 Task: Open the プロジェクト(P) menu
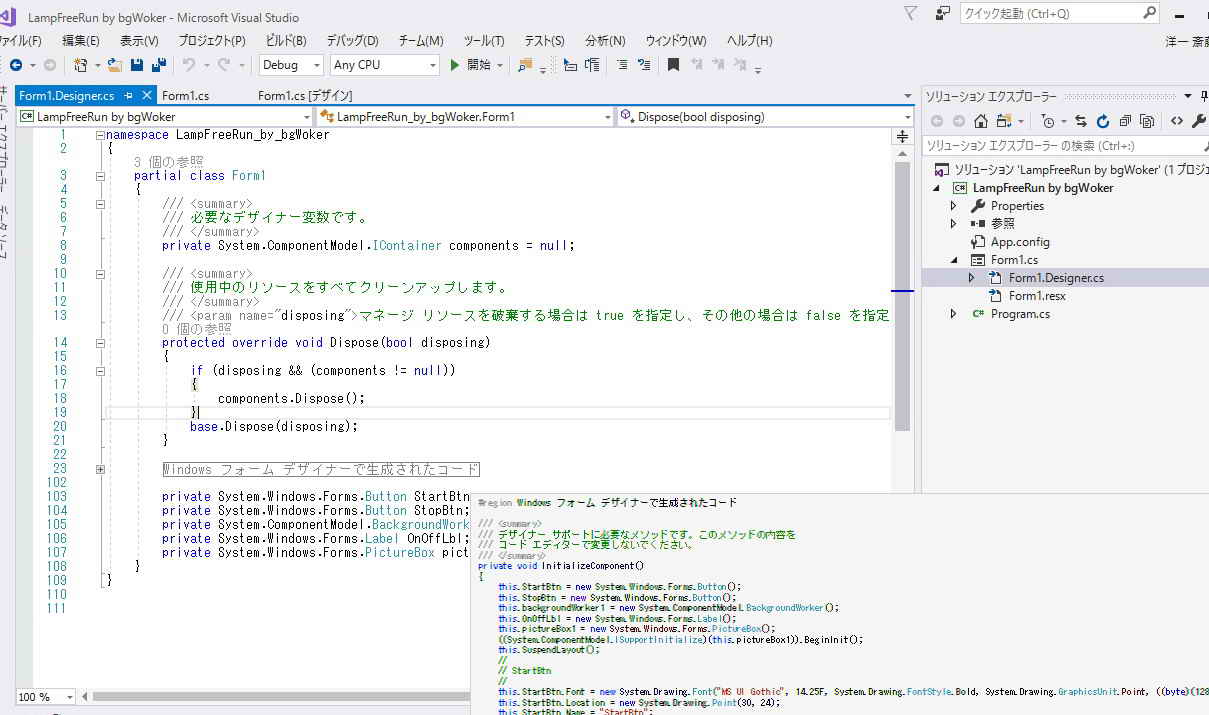212,41
